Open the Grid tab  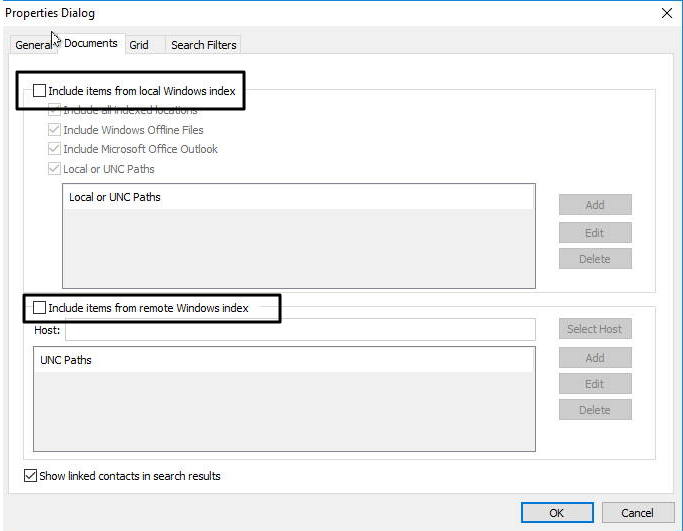click(139, 45)
